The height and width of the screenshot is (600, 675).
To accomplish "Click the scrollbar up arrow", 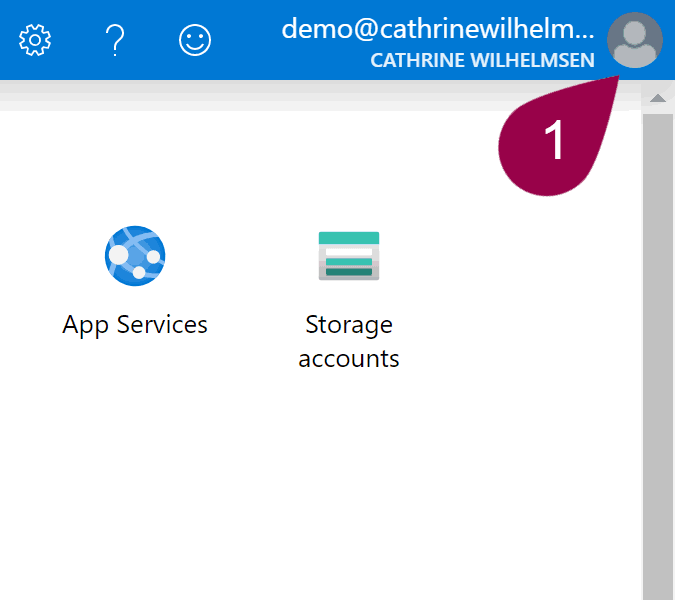I will coord(658,98).
